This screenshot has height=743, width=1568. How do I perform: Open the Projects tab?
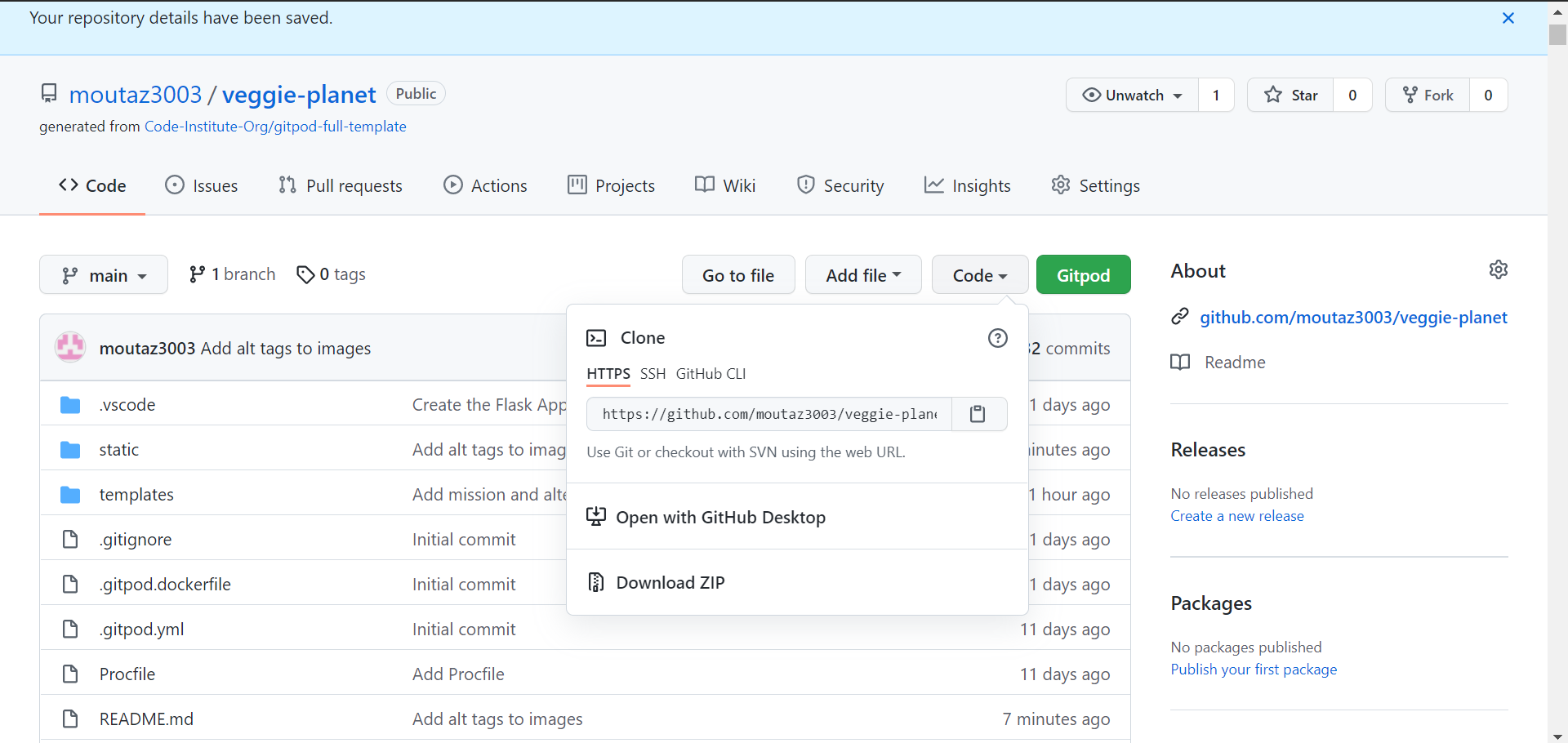pos(612,186)
